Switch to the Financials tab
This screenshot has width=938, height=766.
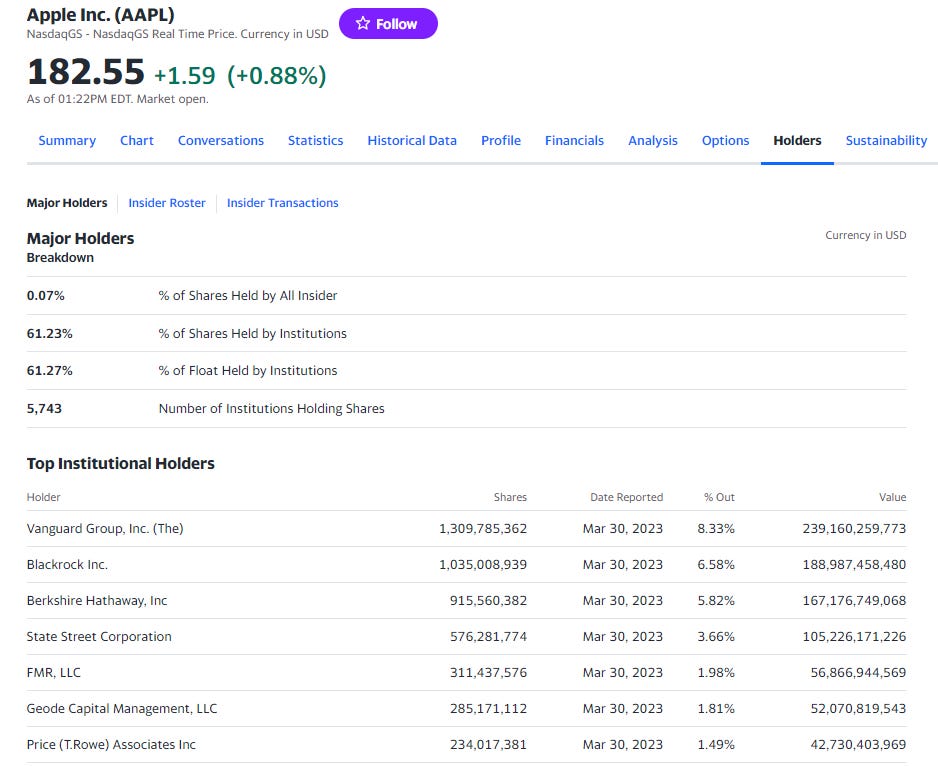[574, 140]
